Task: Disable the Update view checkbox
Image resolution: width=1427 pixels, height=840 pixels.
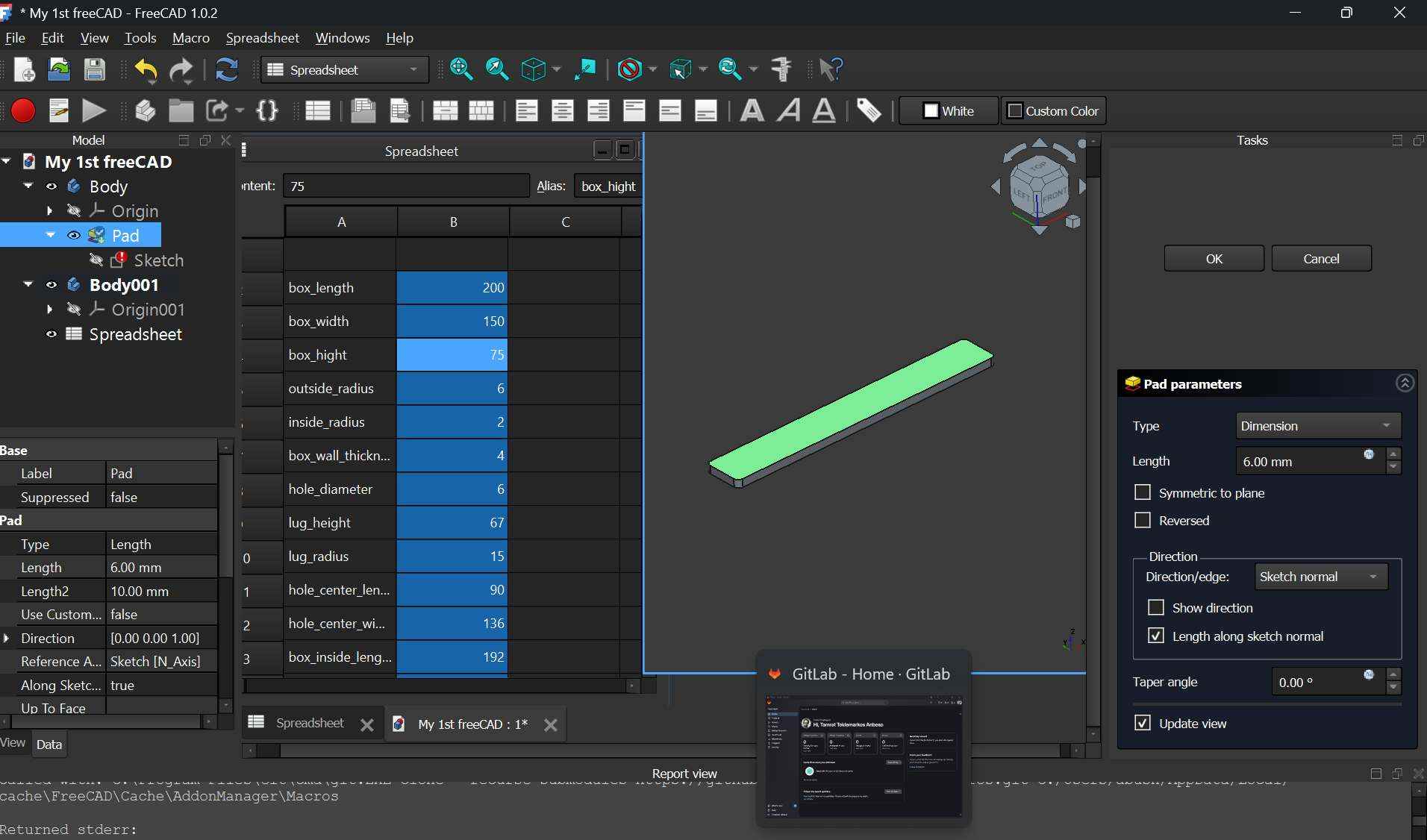Action: point(1142,723)
